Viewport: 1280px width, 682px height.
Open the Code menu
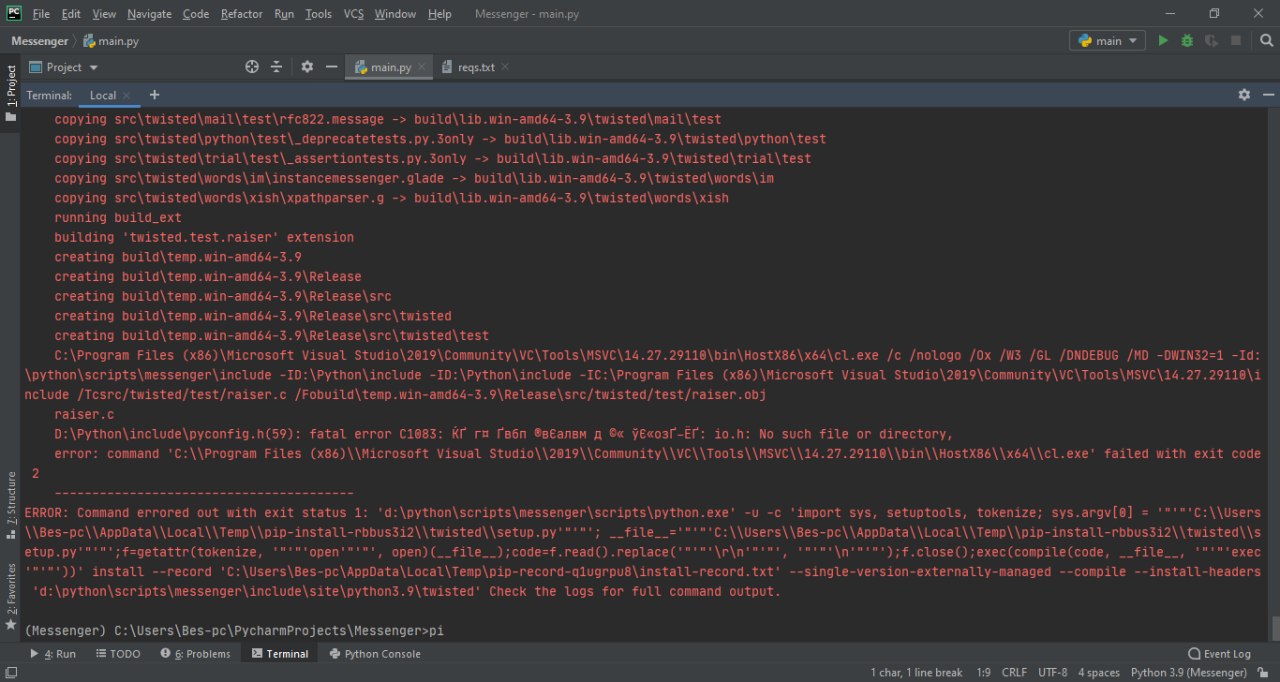coord(196,14)
